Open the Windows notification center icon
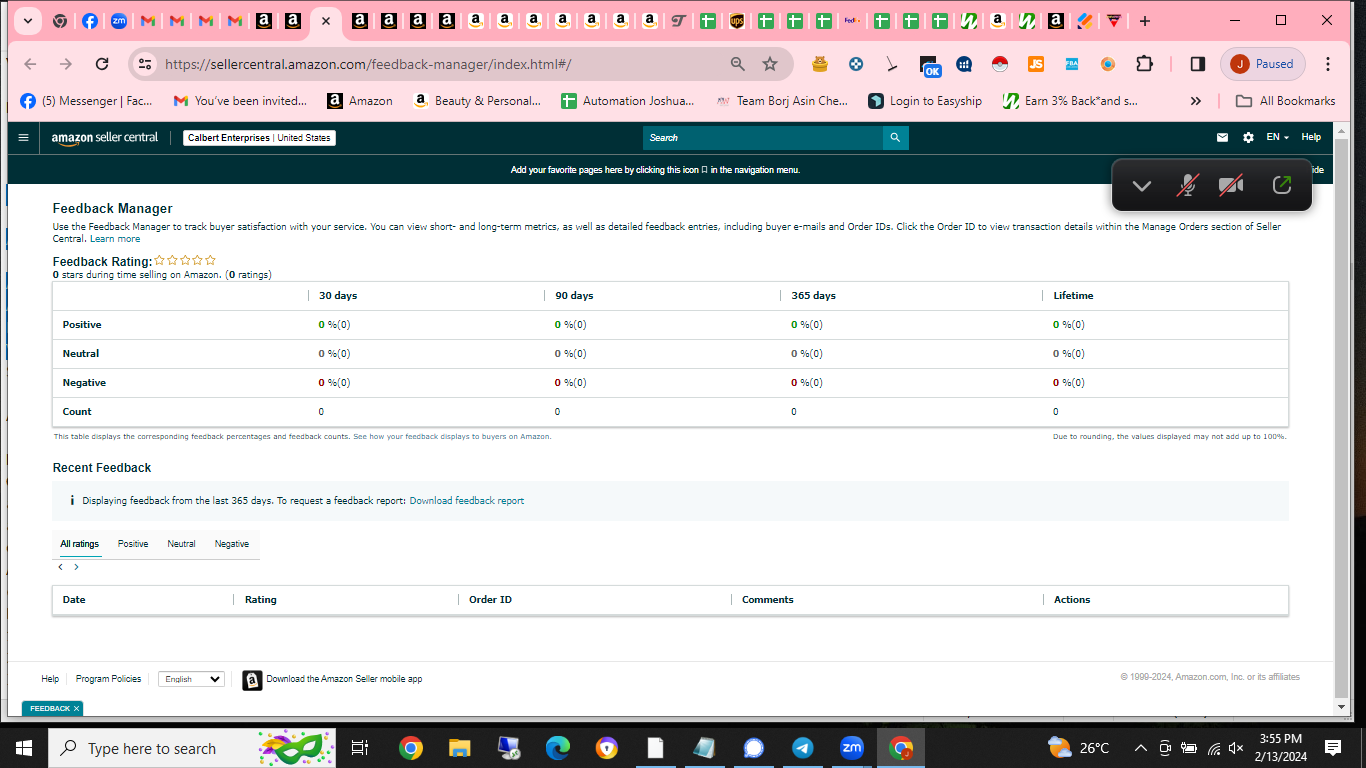Image resolution: width=1366 pixels, height=768 pixels. click(x=1332, y=748)
